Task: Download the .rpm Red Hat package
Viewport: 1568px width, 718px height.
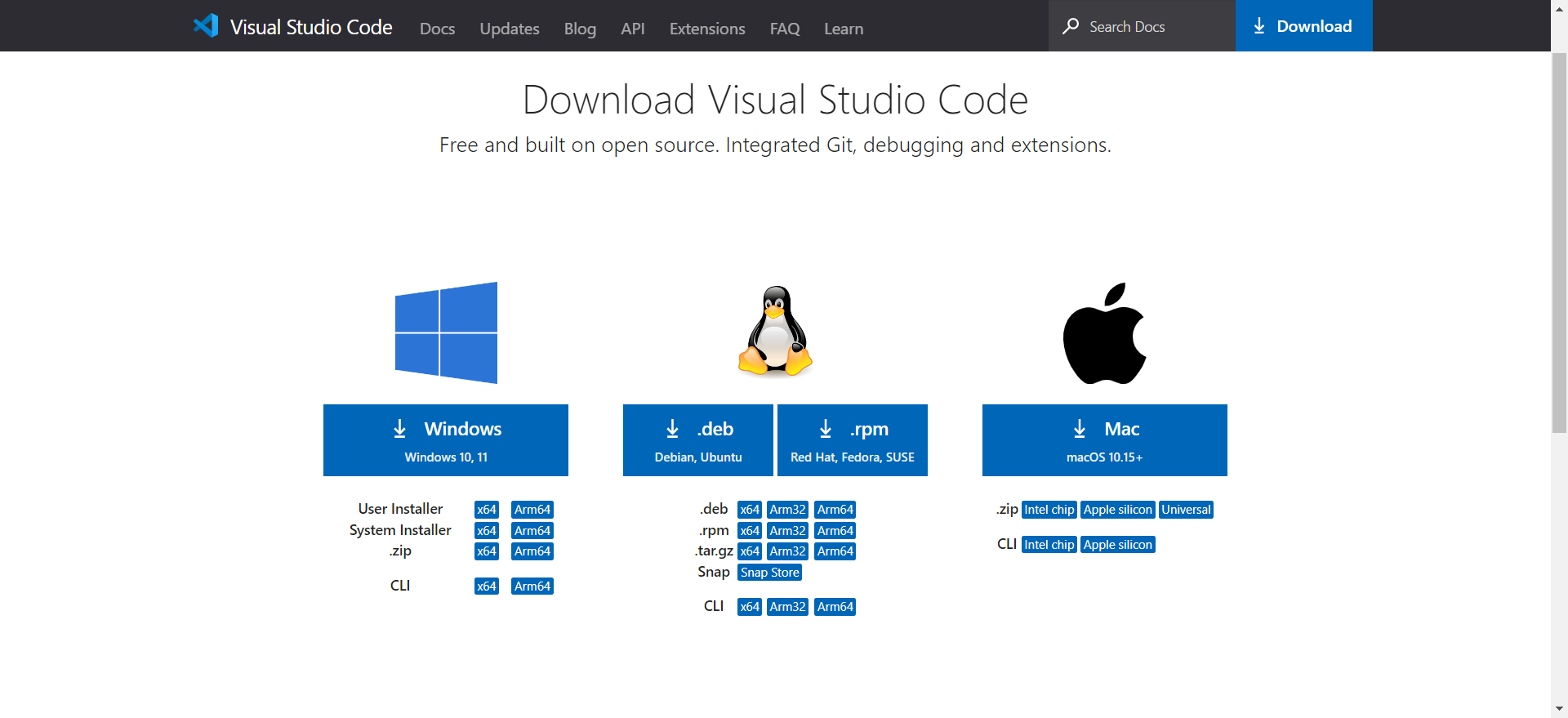Action: point(853,440)
